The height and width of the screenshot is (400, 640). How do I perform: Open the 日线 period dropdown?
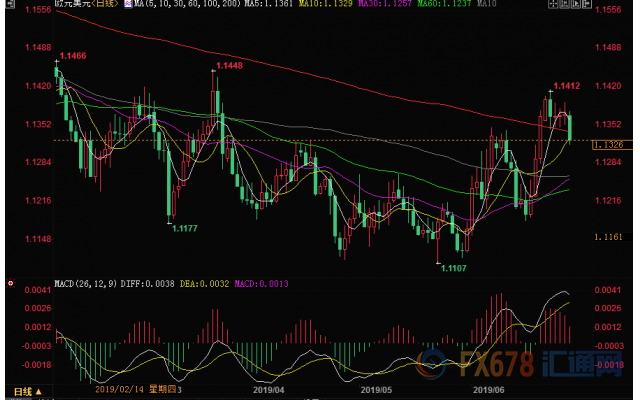[28, 392]
